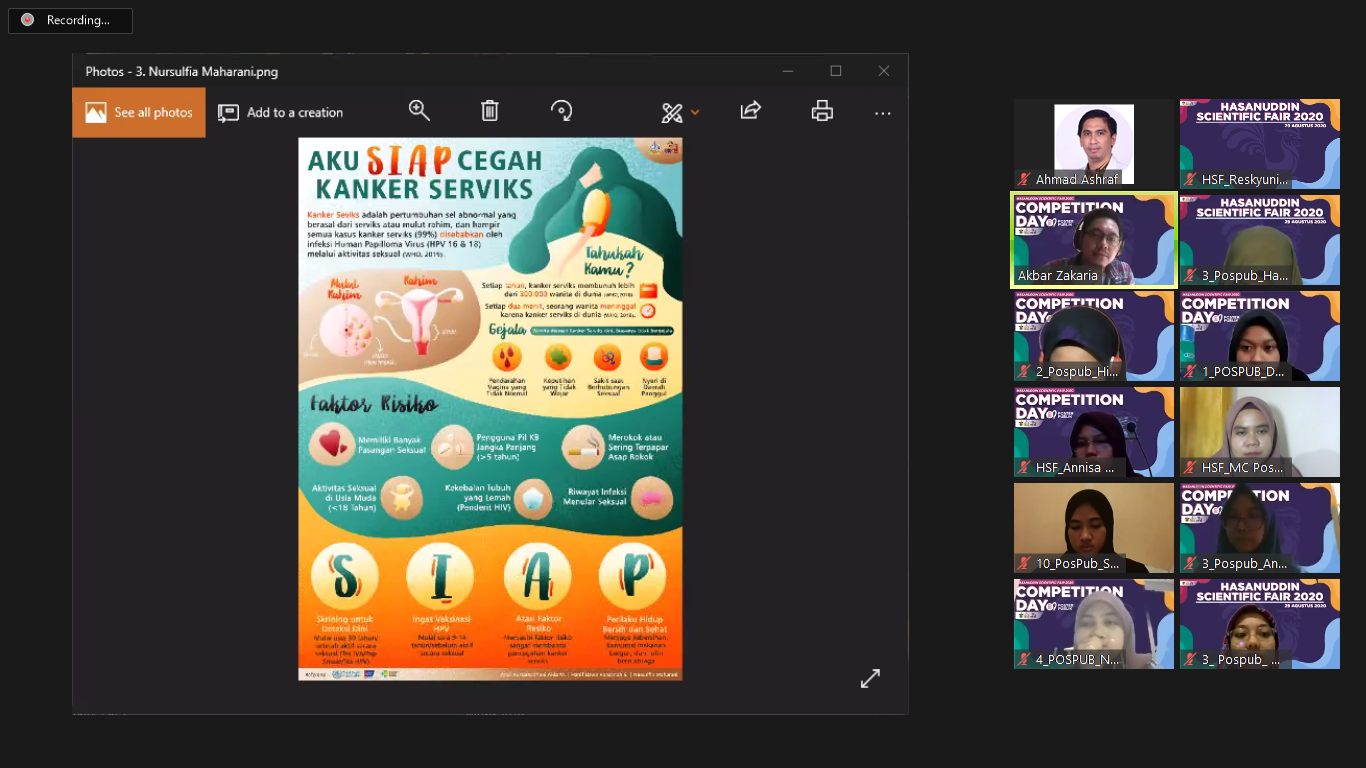Click muted mic icon beside 1_POSPUB_D
The height and width of the screenshot is (768, 1366).
click(1191, 371)
